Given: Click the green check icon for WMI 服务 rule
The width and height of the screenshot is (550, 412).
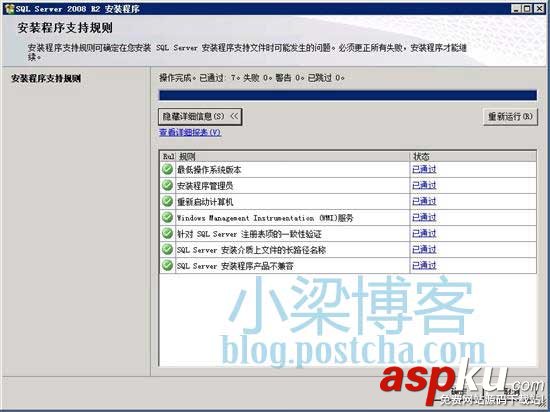Looking at the screenshot, I should 168,217.
